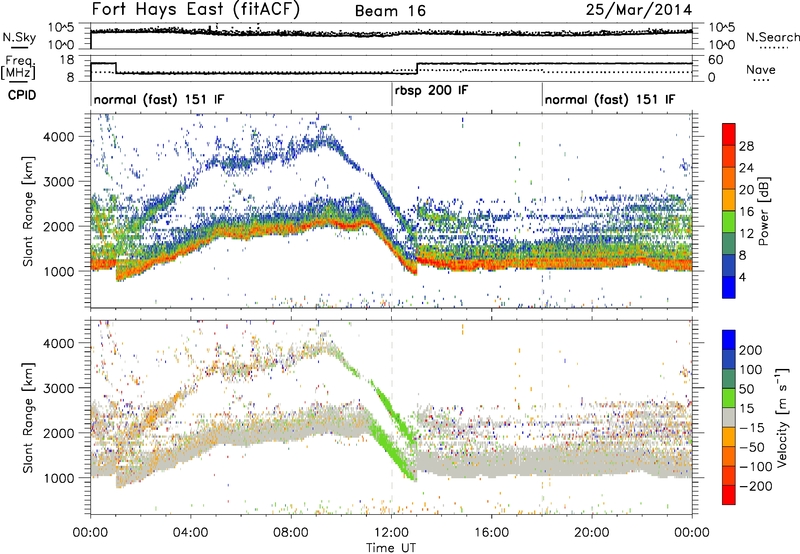Click the '12:00' time axis tick label
Image resolution: width=800 pixels, height=554 pixels.
pos(391,533)
